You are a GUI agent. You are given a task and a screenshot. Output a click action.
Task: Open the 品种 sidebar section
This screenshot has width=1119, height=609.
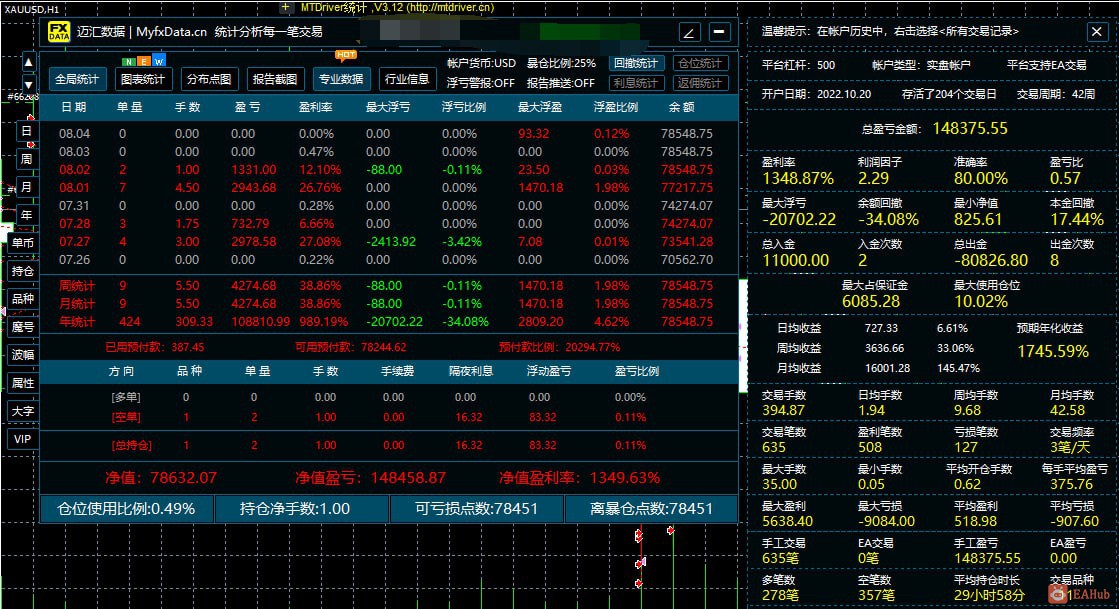(x=23, y=298)
